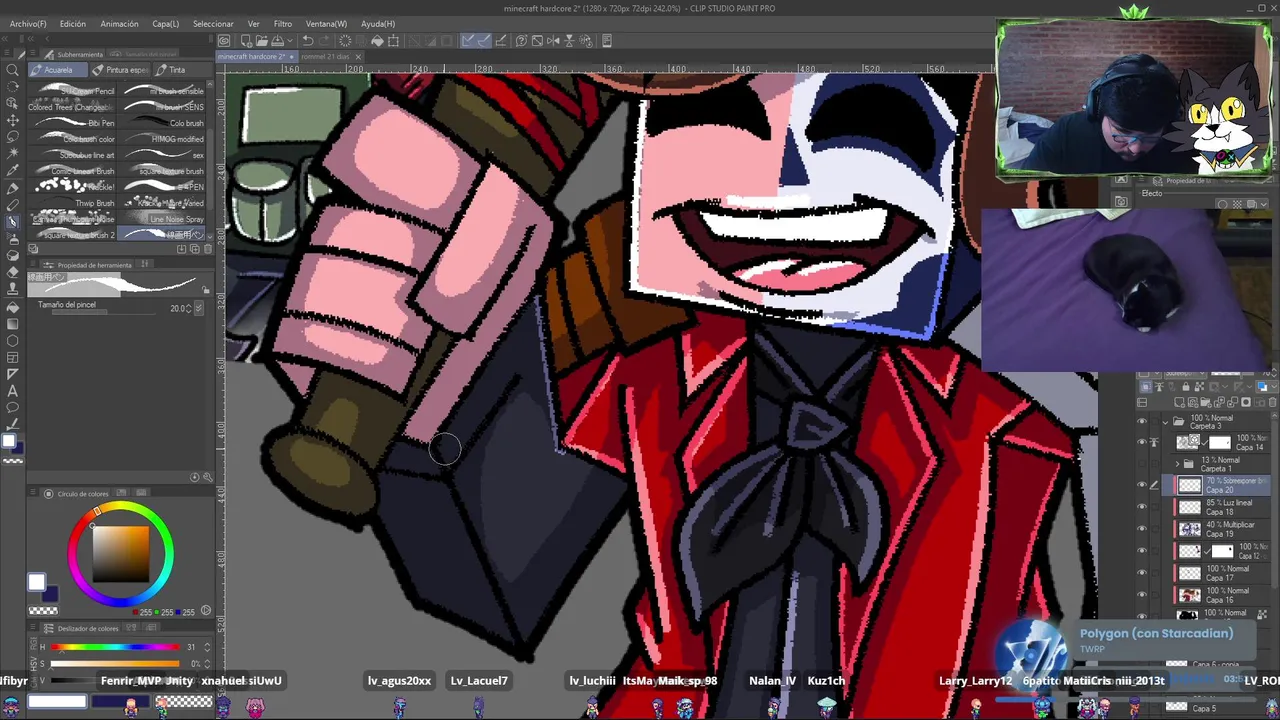Select the pen tool
Viewport: 1280px width, 720px height.
(x=12, y=188)
